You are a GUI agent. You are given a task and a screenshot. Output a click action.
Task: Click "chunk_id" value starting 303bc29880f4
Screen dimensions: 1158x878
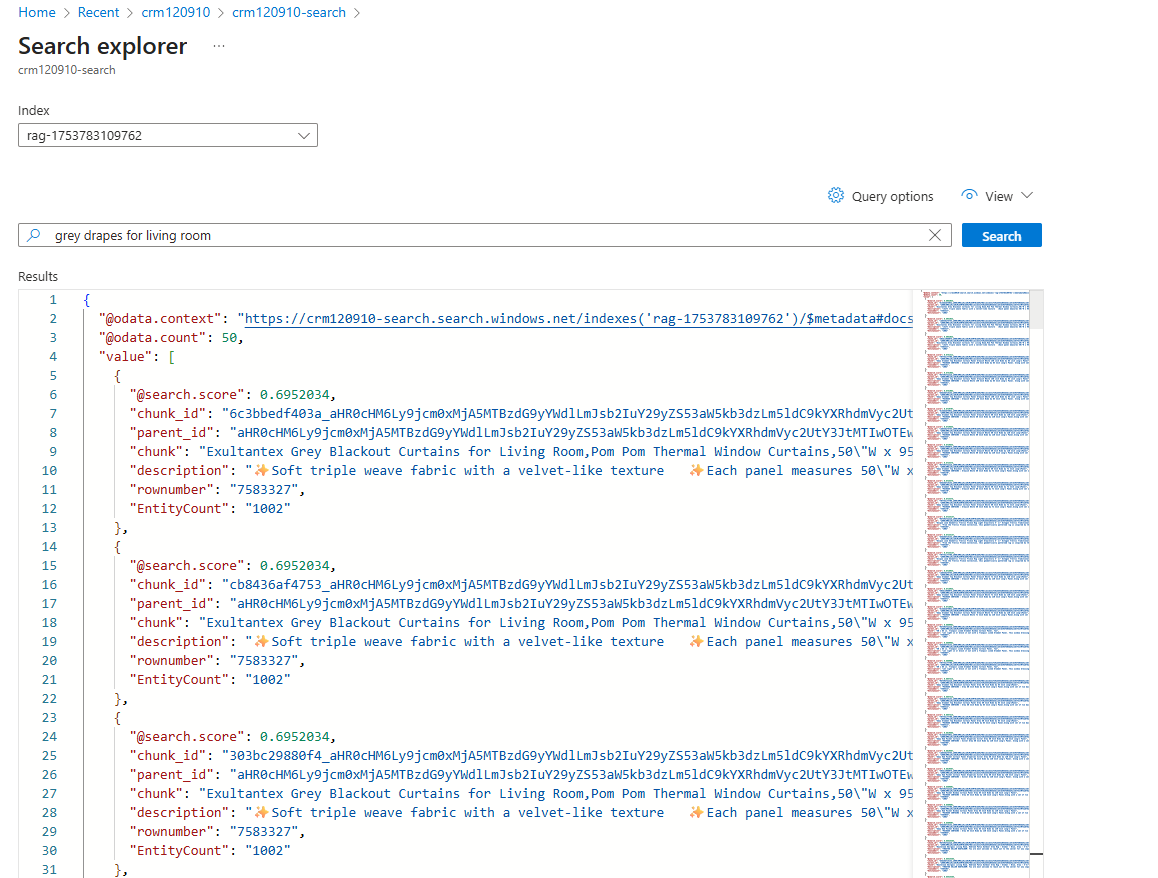click(x=567, y=755)
